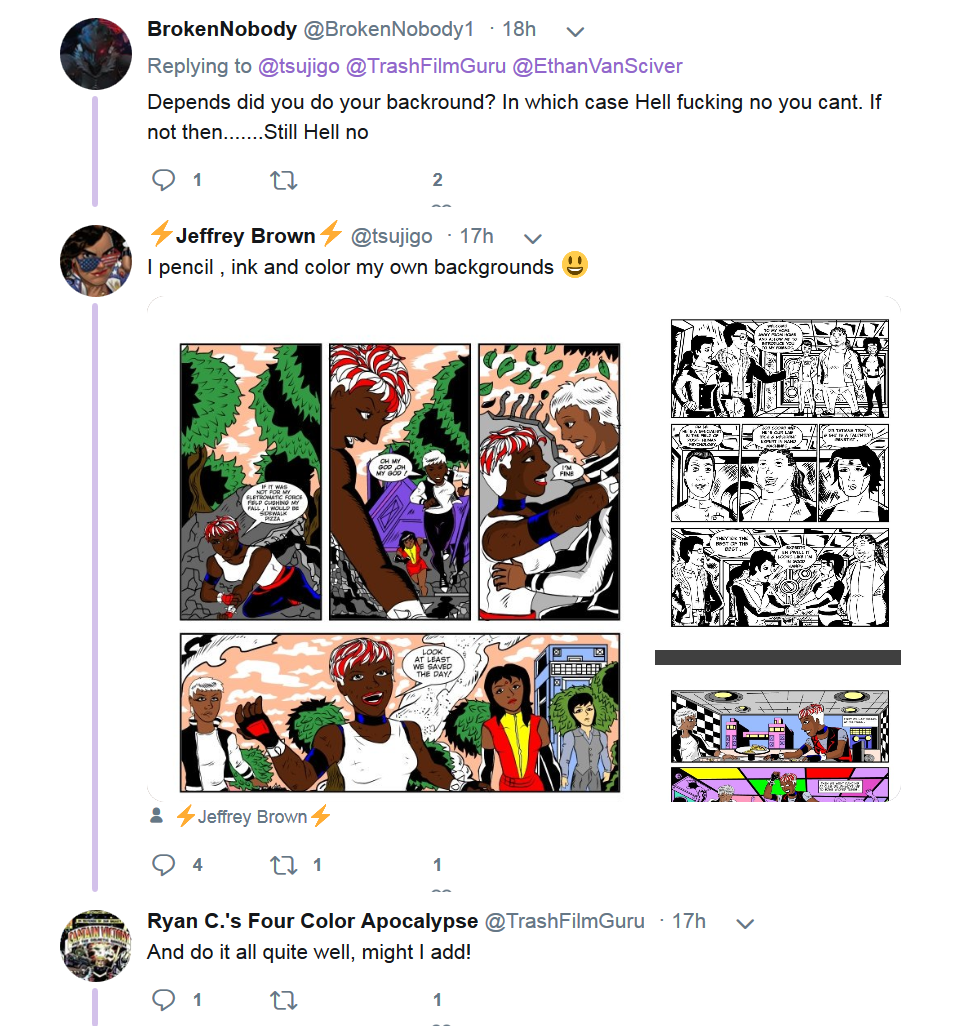Open BrokenNobody's profile avatar
961x1026 pixels.
[x=96, y=54]
